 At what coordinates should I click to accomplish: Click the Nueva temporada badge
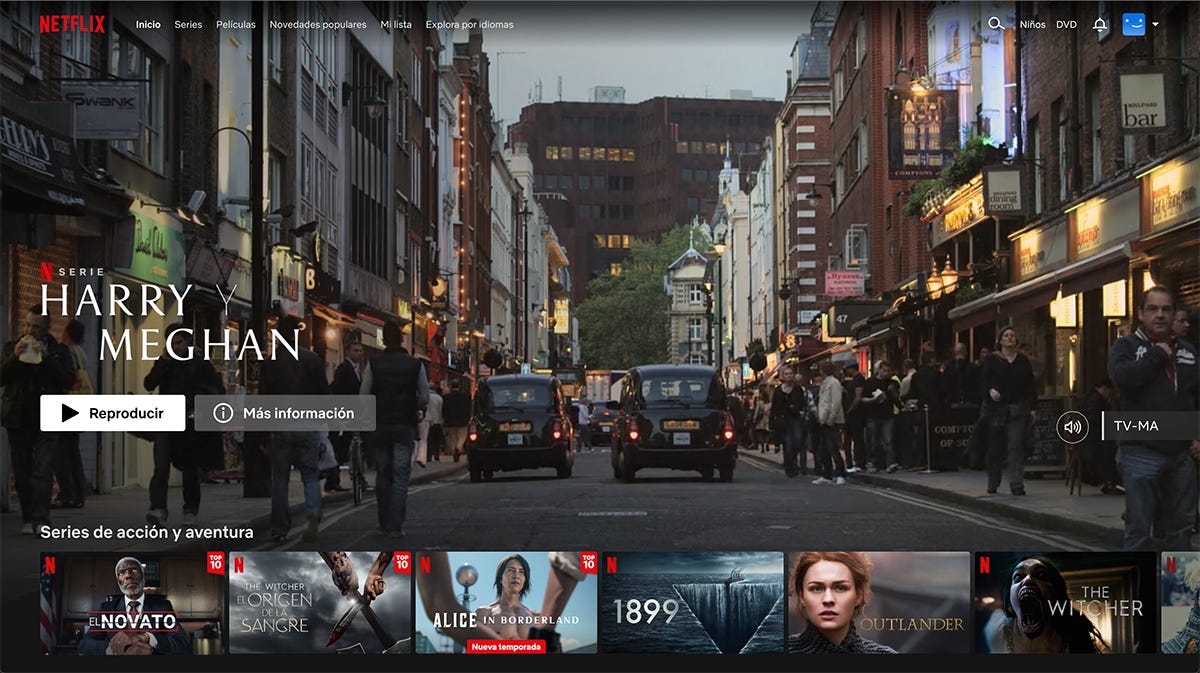(x=506, y=647)
